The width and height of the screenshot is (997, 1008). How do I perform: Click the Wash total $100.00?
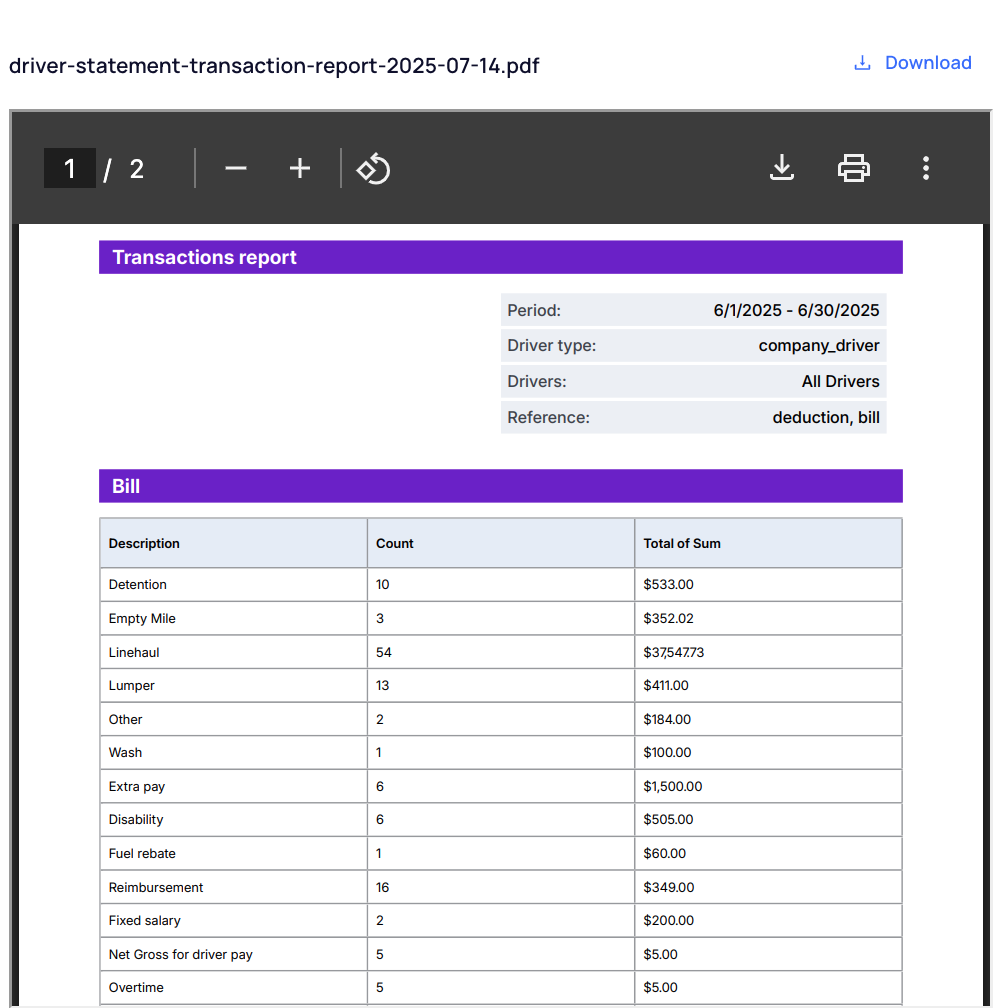[x=667, y=752]
